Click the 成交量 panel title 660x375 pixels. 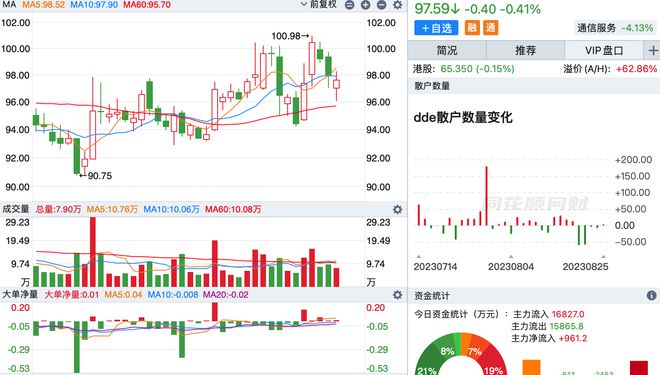[16, 209]
